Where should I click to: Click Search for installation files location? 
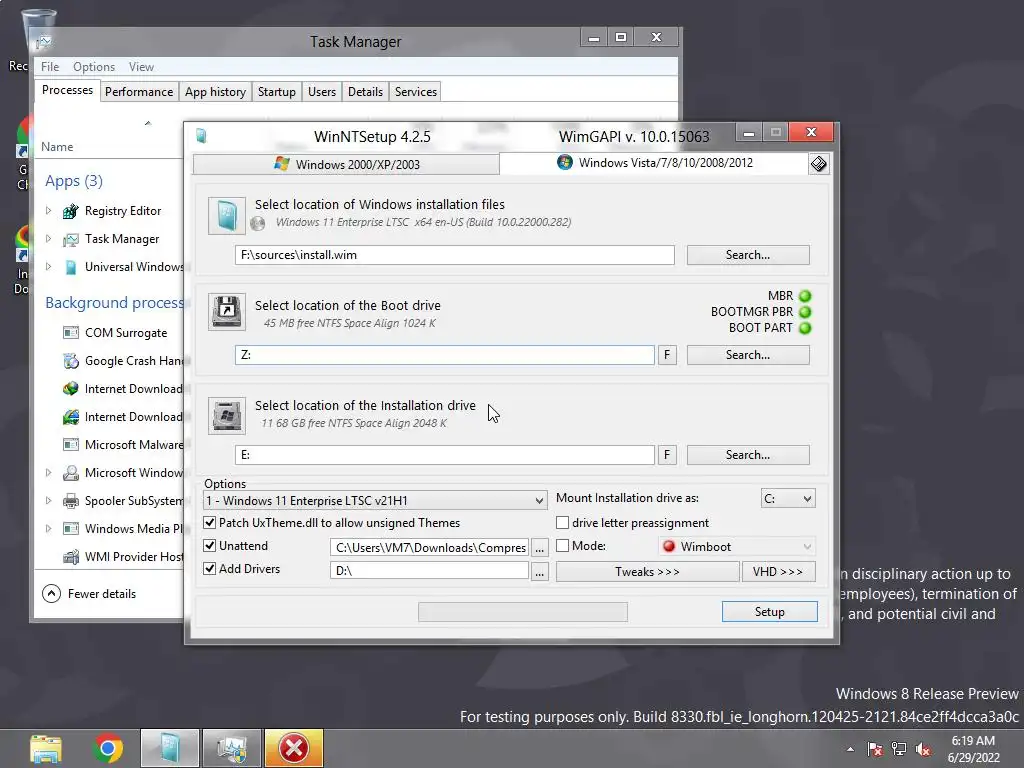coord(748,255)
